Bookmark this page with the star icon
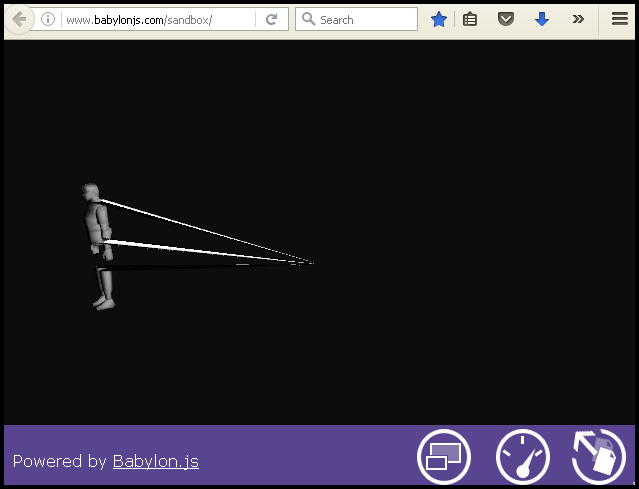 [x=439, y=19]
